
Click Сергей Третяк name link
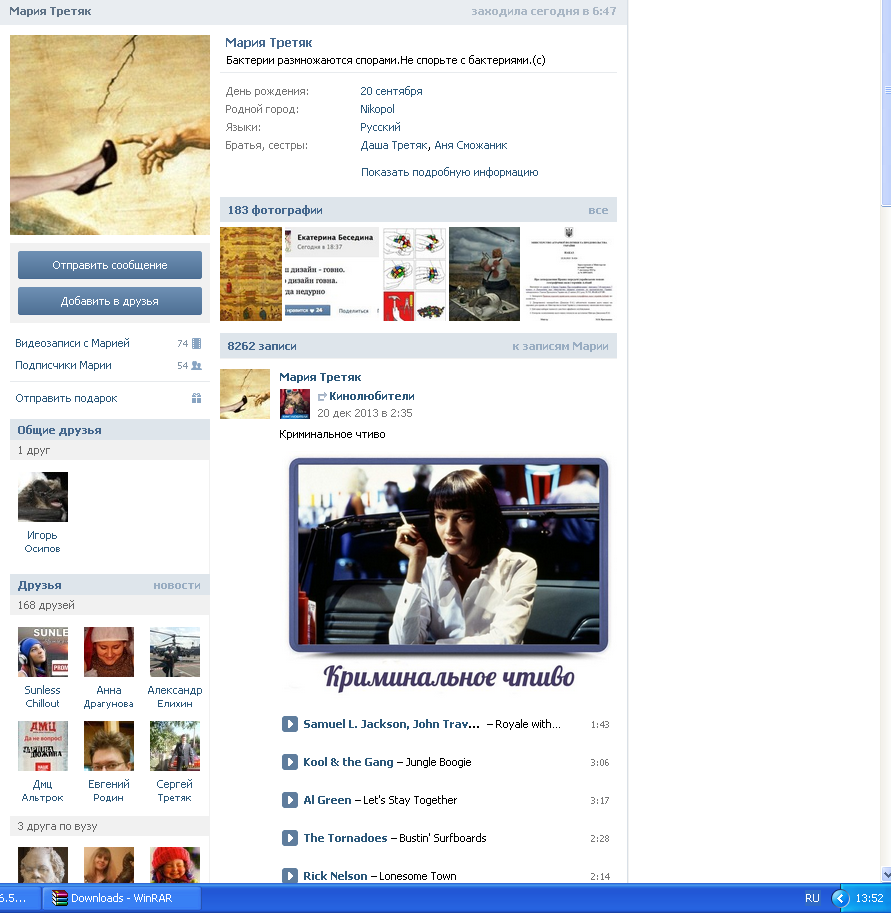point(175,791)
